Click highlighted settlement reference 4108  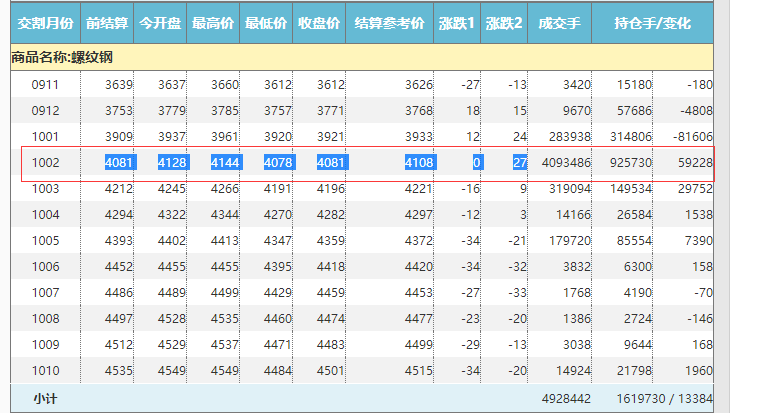[419, 163]
